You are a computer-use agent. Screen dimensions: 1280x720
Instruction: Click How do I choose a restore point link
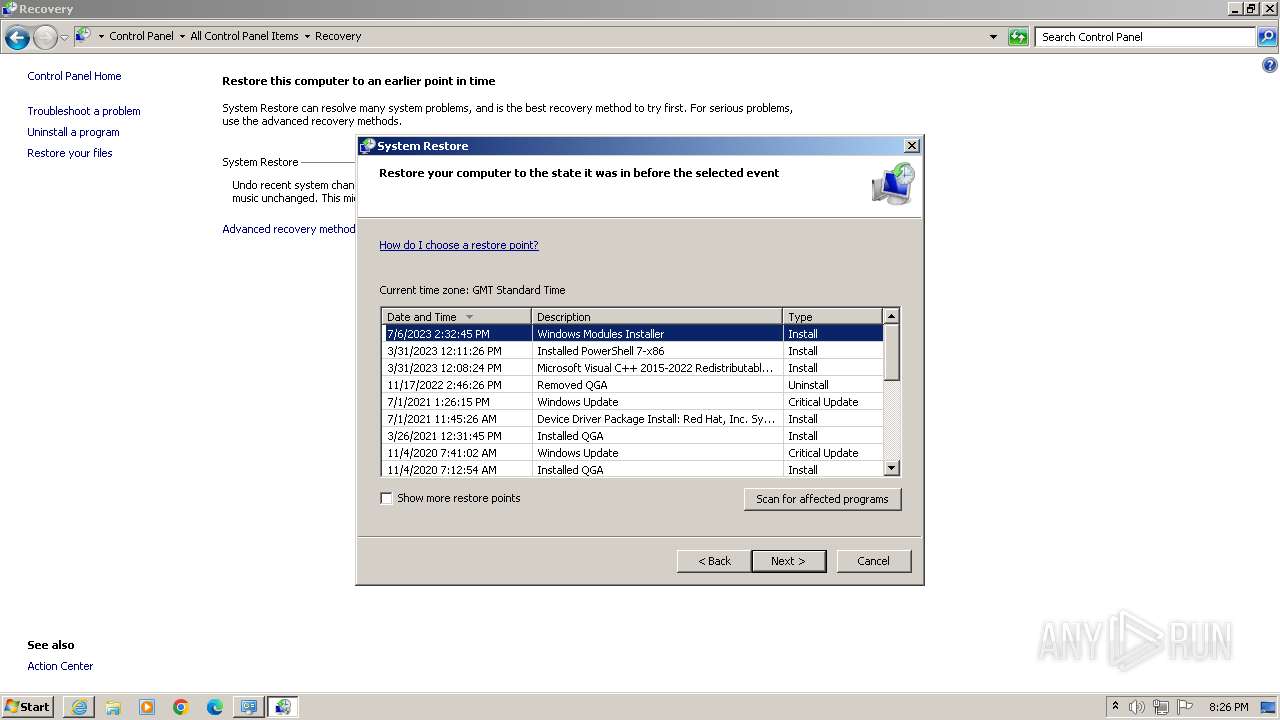[459, 245]
